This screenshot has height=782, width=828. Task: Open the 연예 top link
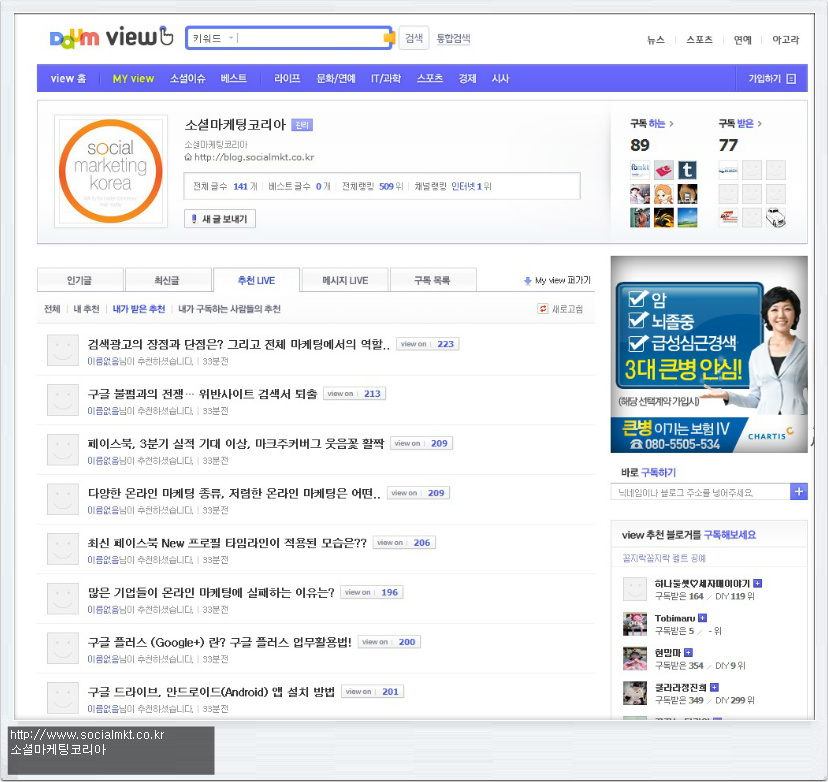pyautogui.click(x=742, y=40)
